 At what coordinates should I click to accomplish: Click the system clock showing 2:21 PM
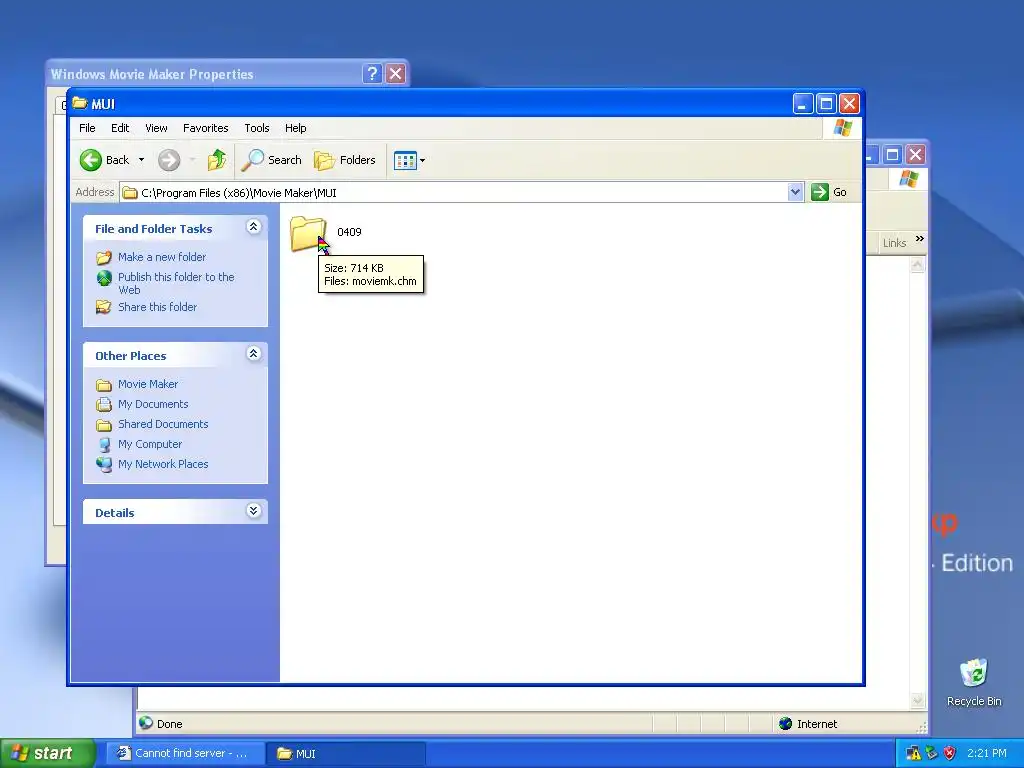tap(987, 753)
